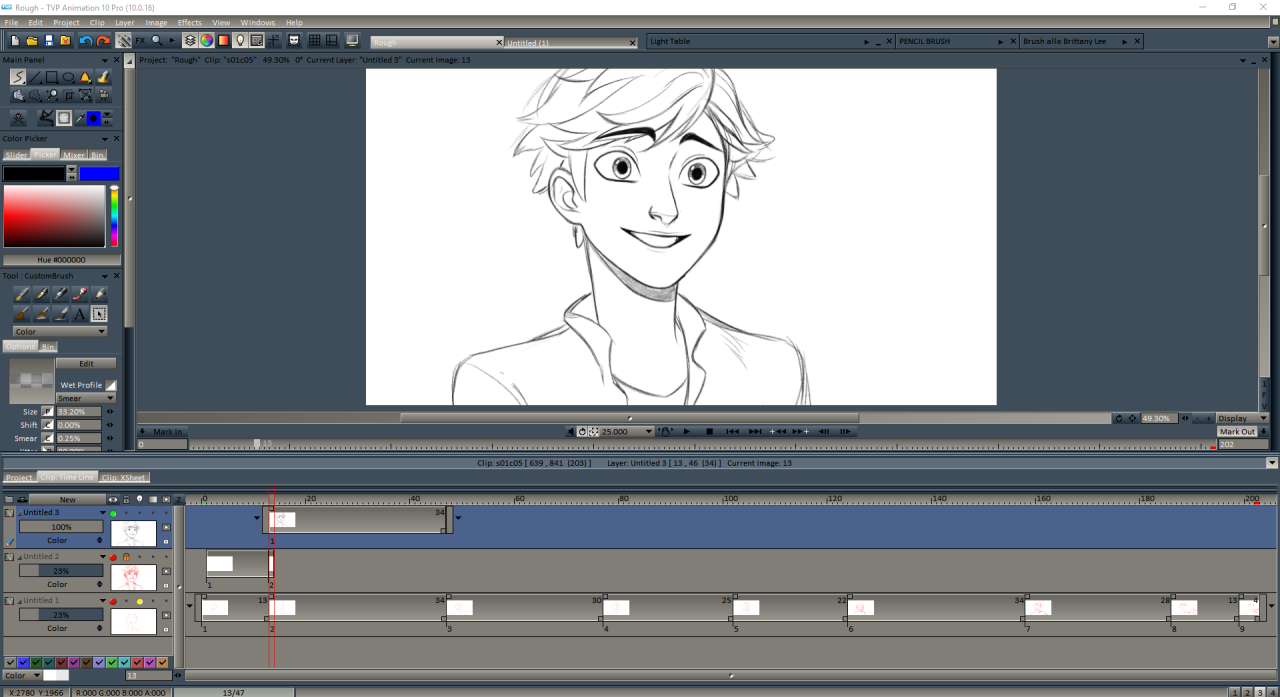Select the rectangle tool in Main Panel
Screen dimensions: 1280x697
(x=52, y=77)
